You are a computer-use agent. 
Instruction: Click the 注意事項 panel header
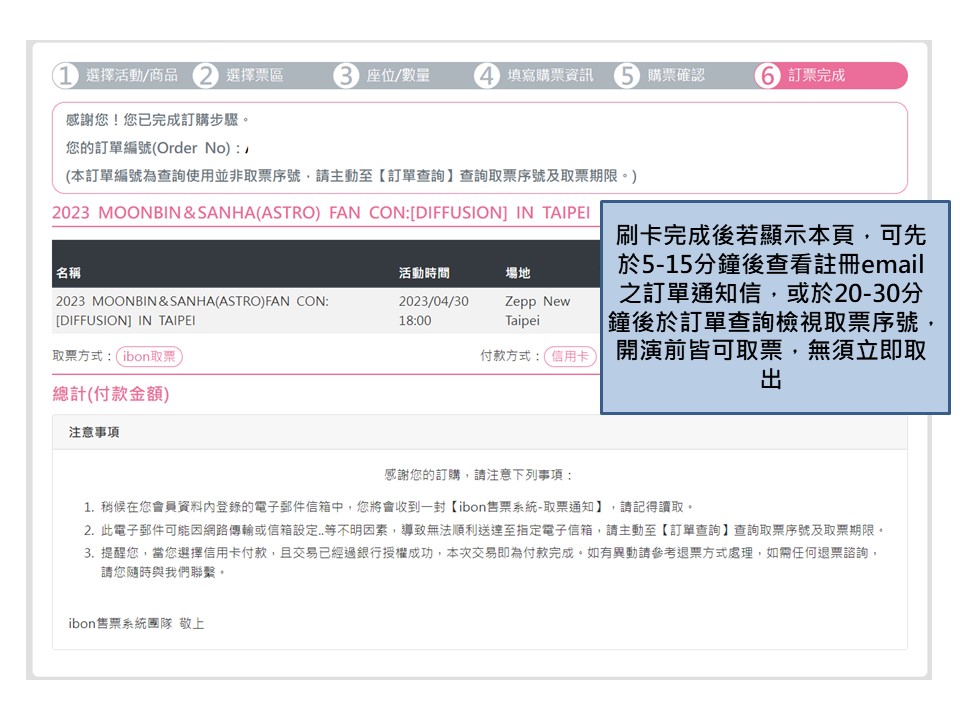(x=95, y=433)
